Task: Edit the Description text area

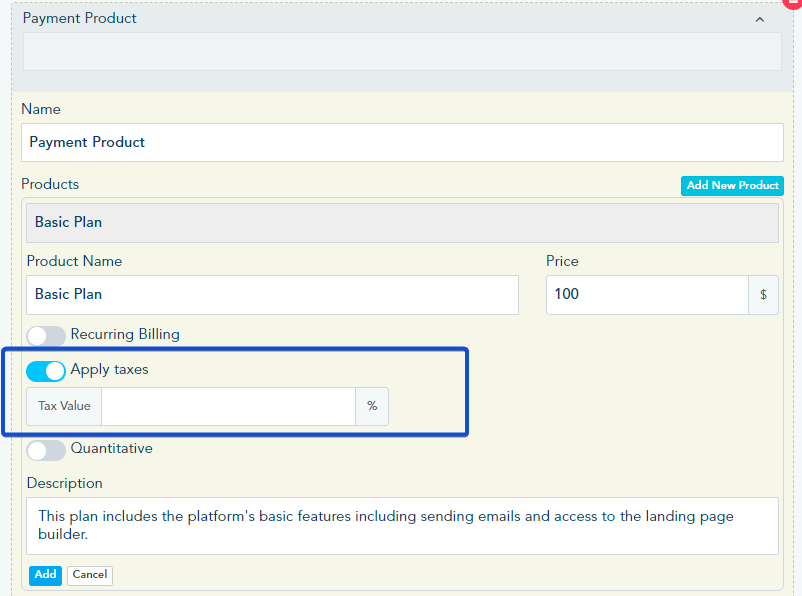Action: click(402, 525)
